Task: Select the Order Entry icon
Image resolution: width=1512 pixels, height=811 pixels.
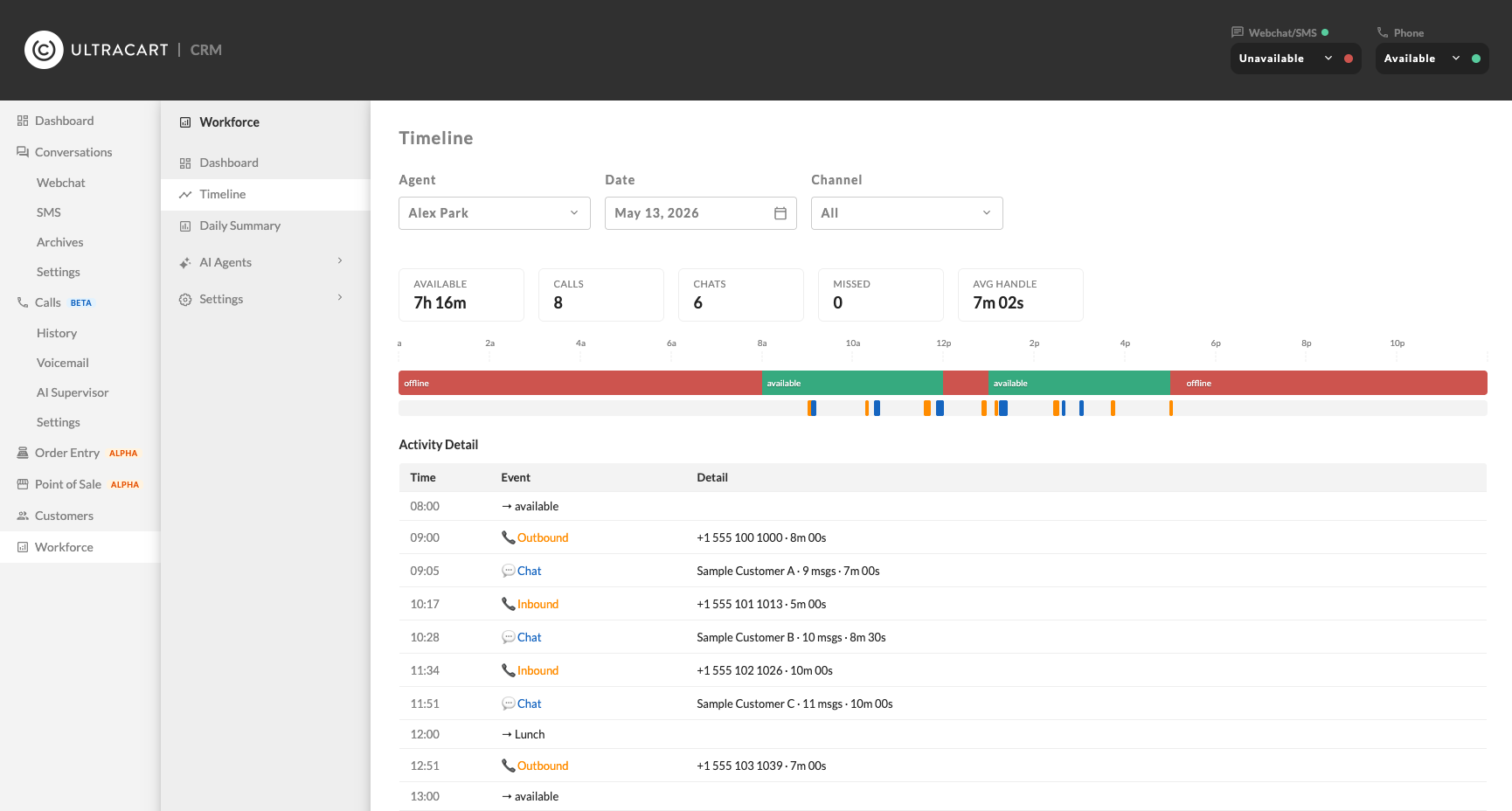Action: [x=23, y=453]
